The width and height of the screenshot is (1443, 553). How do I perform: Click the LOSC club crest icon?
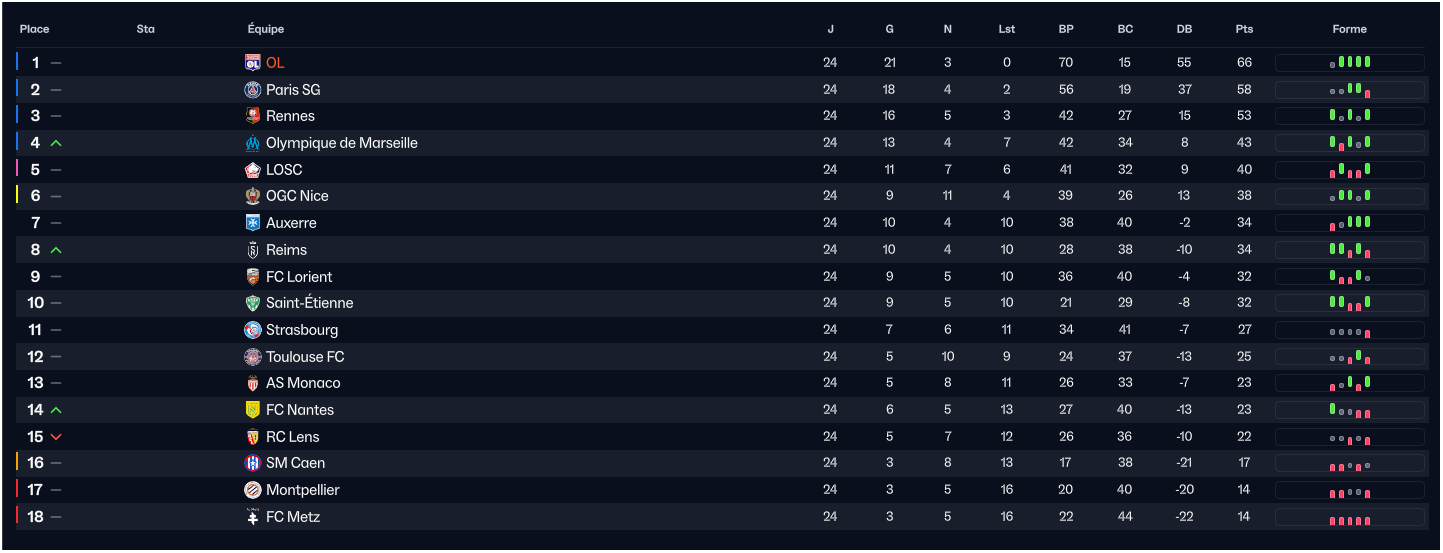coord(253,170)
